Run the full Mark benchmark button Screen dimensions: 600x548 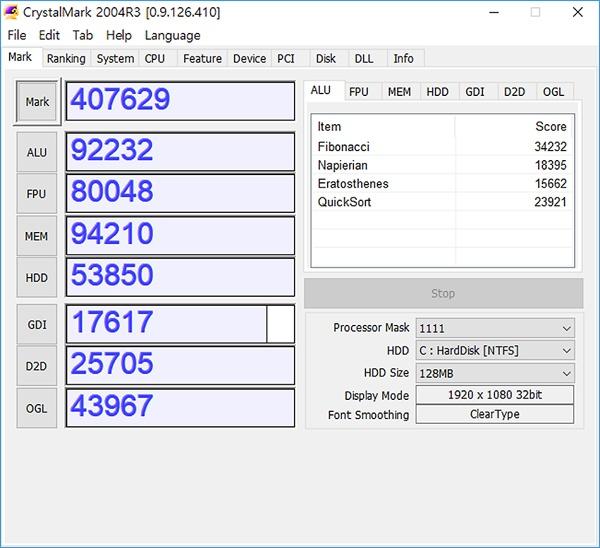pos(37,102)
